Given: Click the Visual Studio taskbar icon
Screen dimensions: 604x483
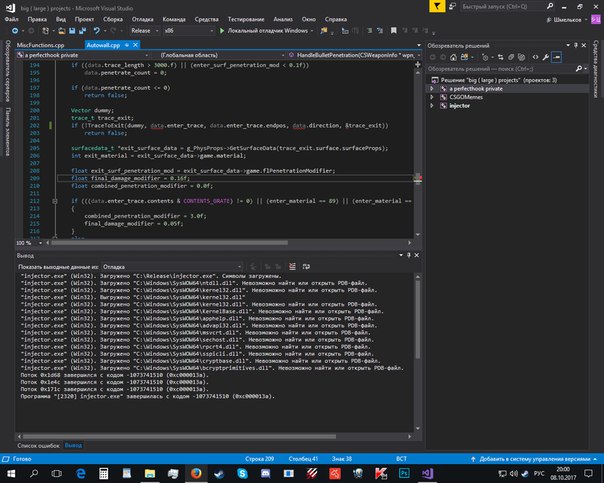Looking at the screenshot, I should tap(427, 472).
